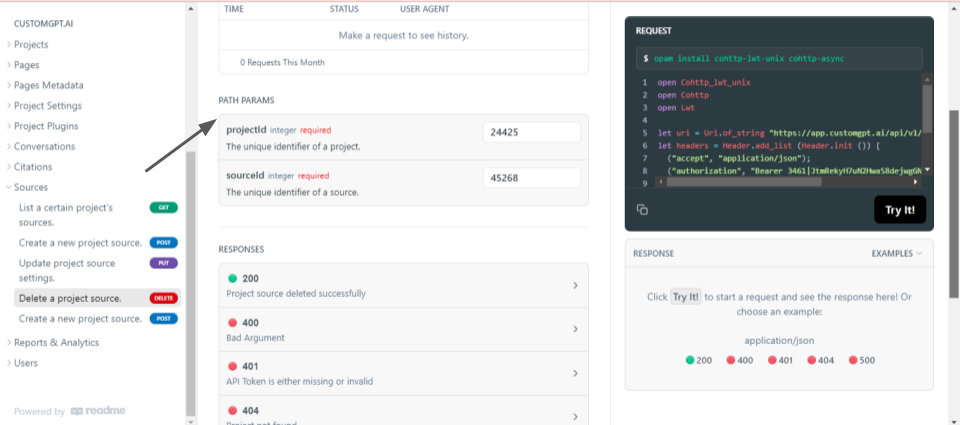Click the sidebar vertical scrollbar
Viewport: 960px width, 425px height.
pyautogui.click(x=190, y=282)
